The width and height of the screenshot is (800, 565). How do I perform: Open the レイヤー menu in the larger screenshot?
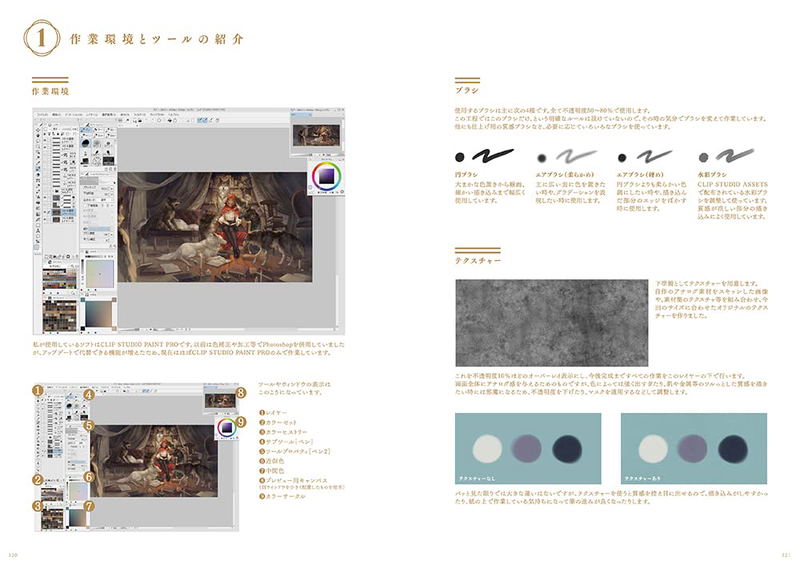tap(92, 115)
